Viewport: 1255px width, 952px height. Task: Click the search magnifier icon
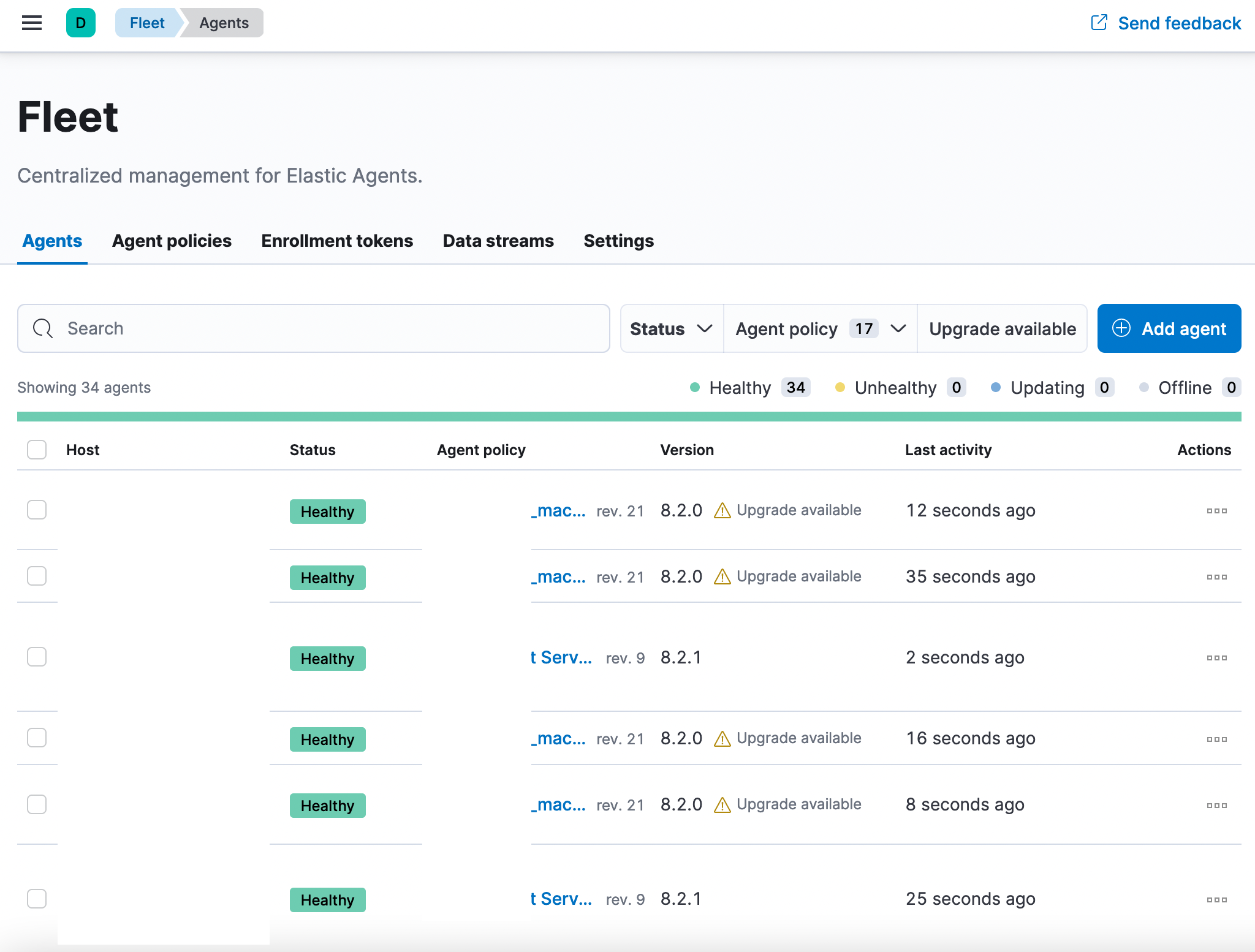coord(43,328)
